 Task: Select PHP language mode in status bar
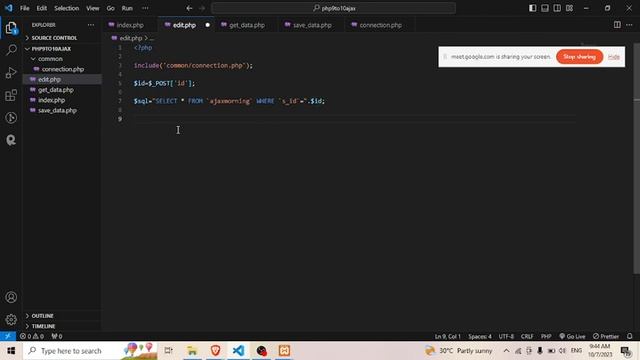[546, 336]
